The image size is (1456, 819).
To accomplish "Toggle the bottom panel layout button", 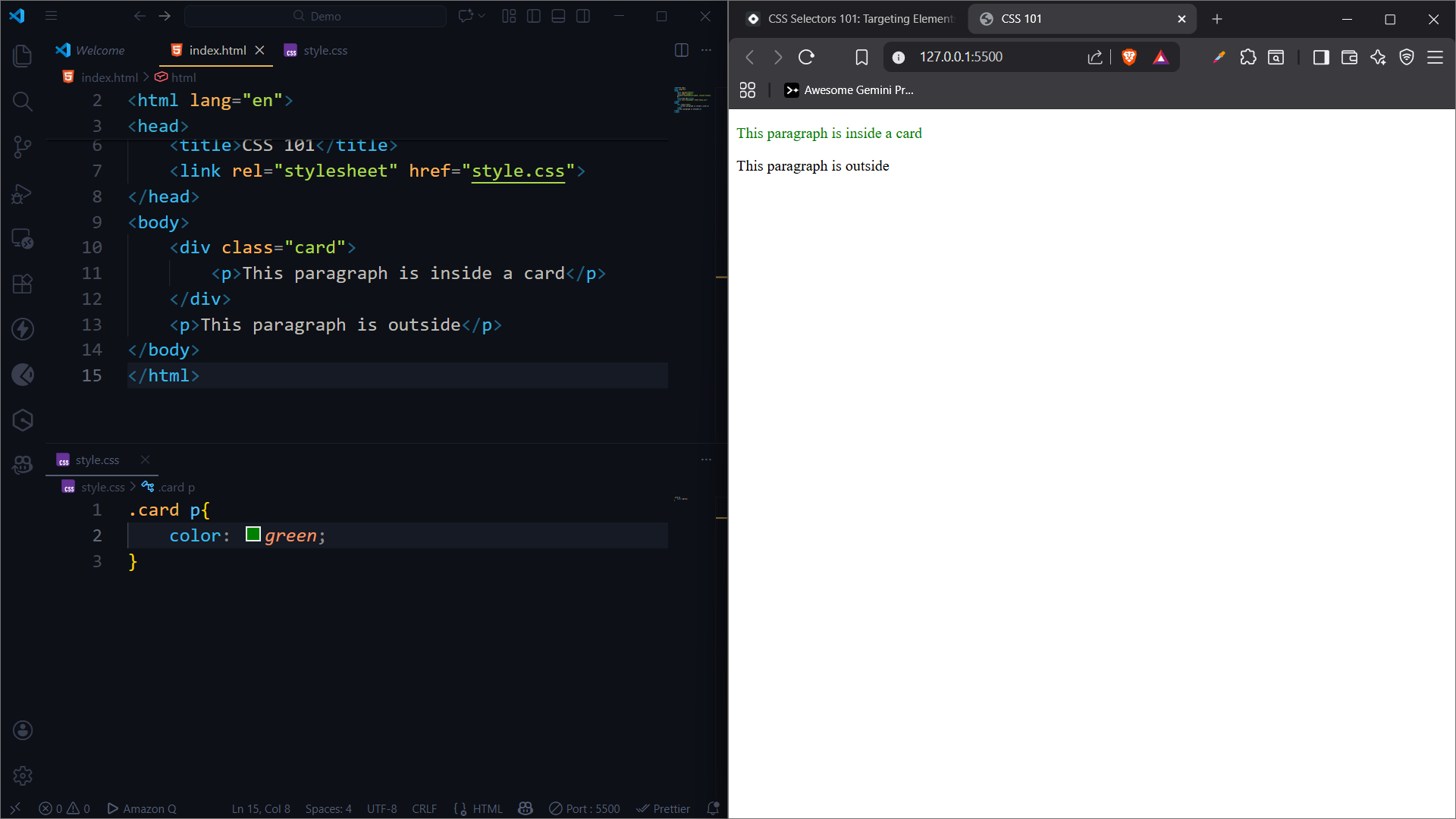I will (x=559, y=16).
